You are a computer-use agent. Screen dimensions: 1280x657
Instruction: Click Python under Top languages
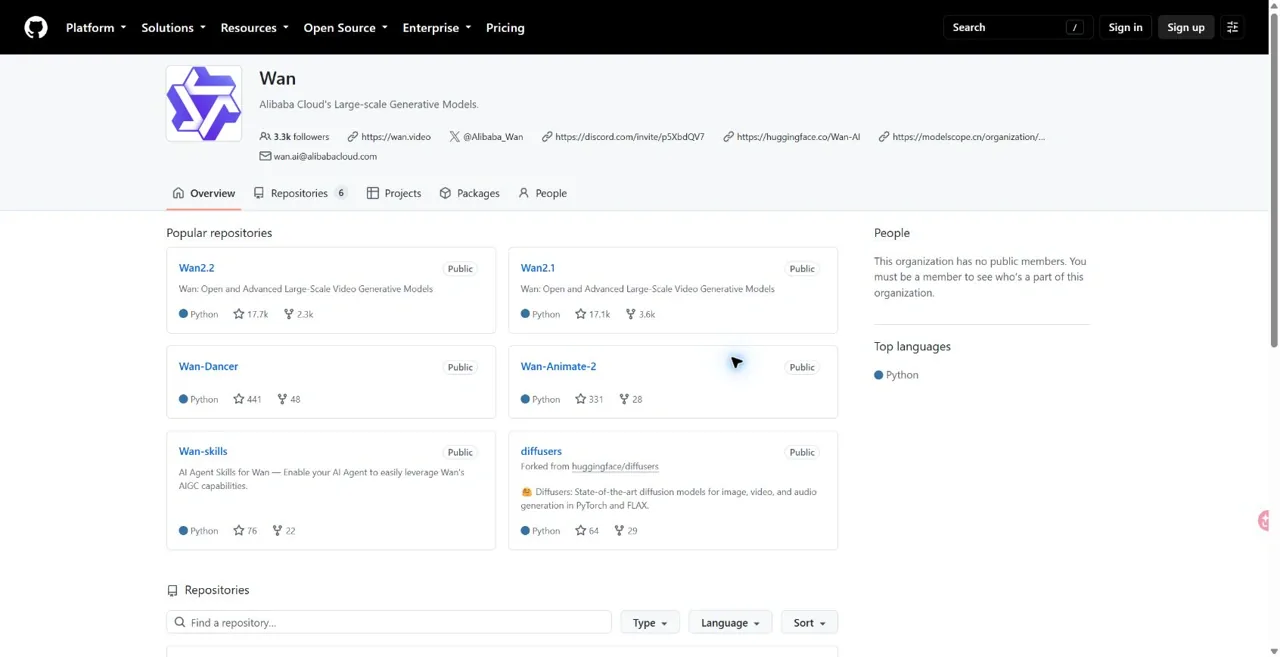pos(896,375)
